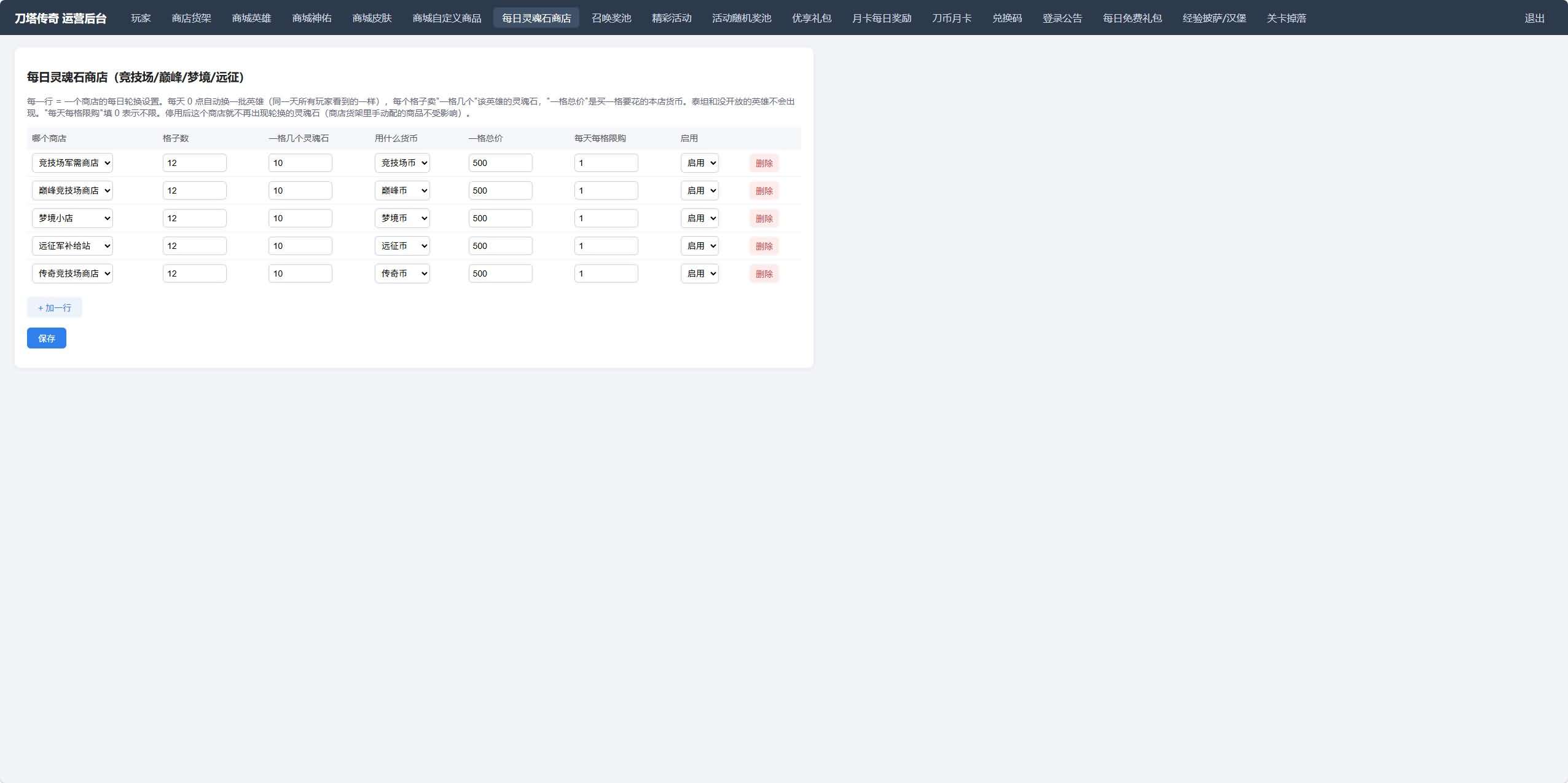The width and height of the screenshot is (1568, 783).
Task: Click 格子数 field in 竞技场军需商店 row
Action: (195, 163)
